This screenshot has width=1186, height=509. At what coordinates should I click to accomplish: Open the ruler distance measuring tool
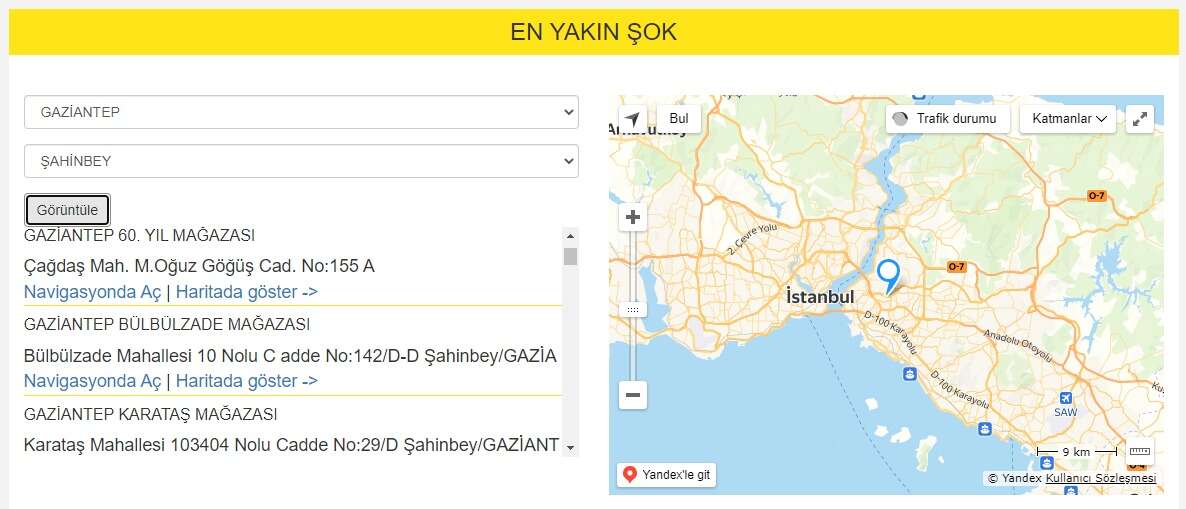(x=1140, y=452)
